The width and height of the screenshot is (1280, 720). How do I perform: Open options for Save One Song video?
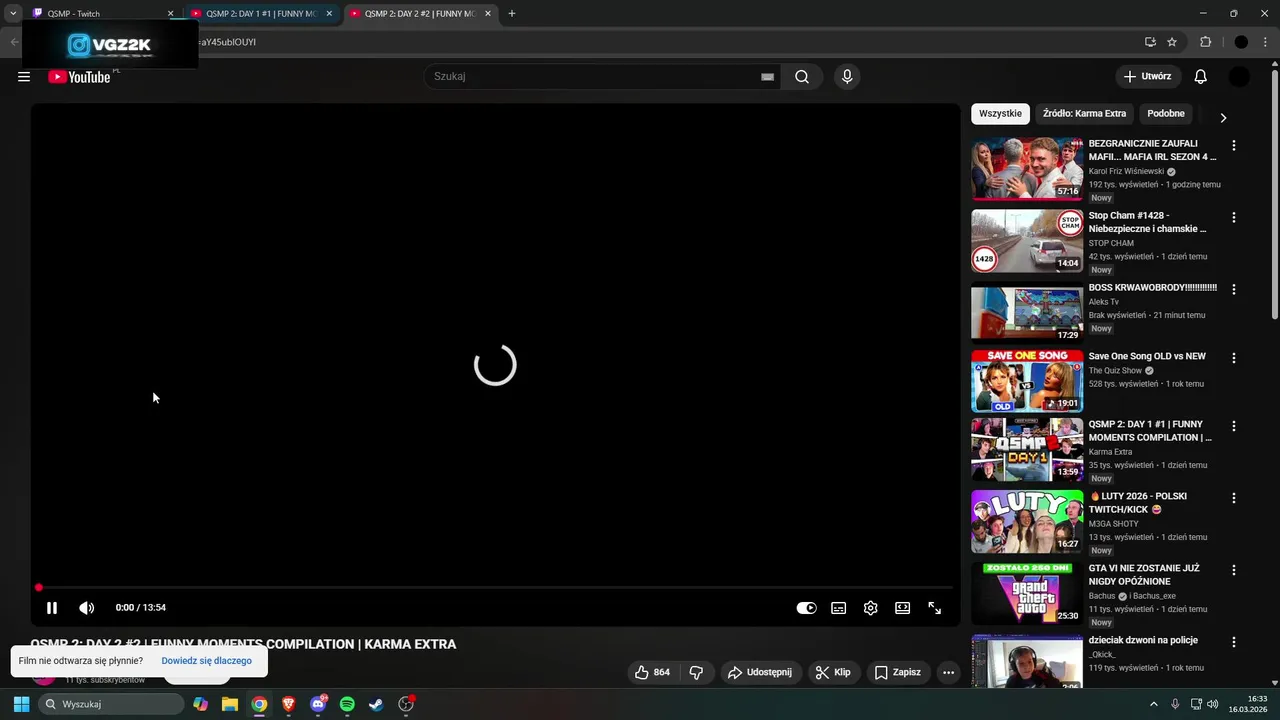(x=1234, y=358)
